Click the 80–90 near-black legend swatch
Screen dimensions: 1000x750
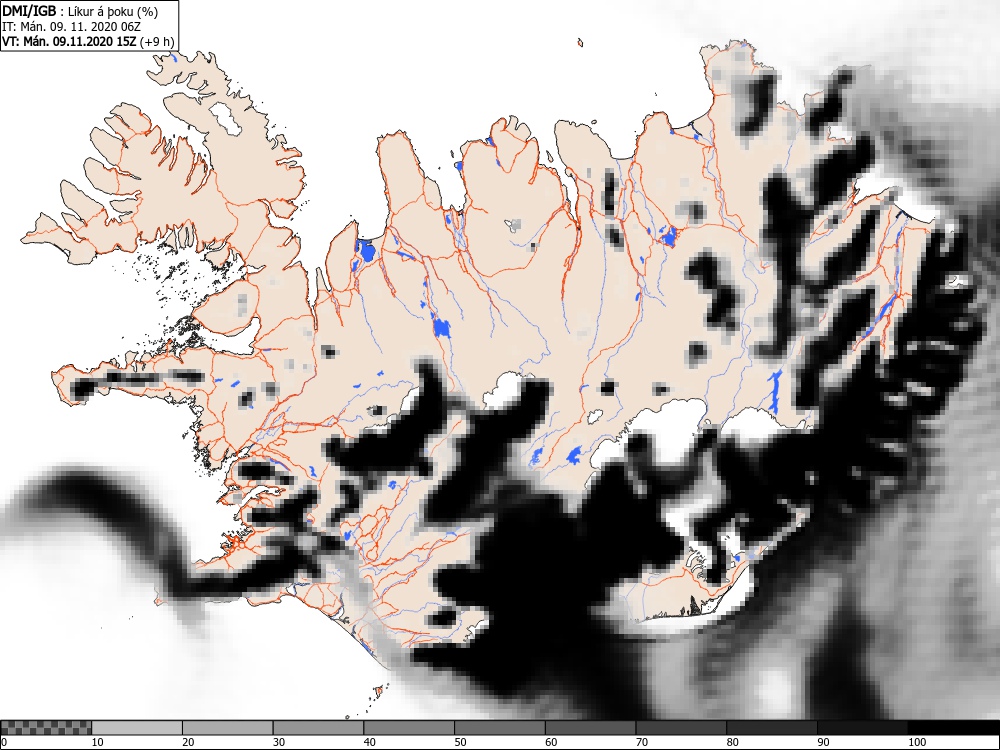point(772,728)
